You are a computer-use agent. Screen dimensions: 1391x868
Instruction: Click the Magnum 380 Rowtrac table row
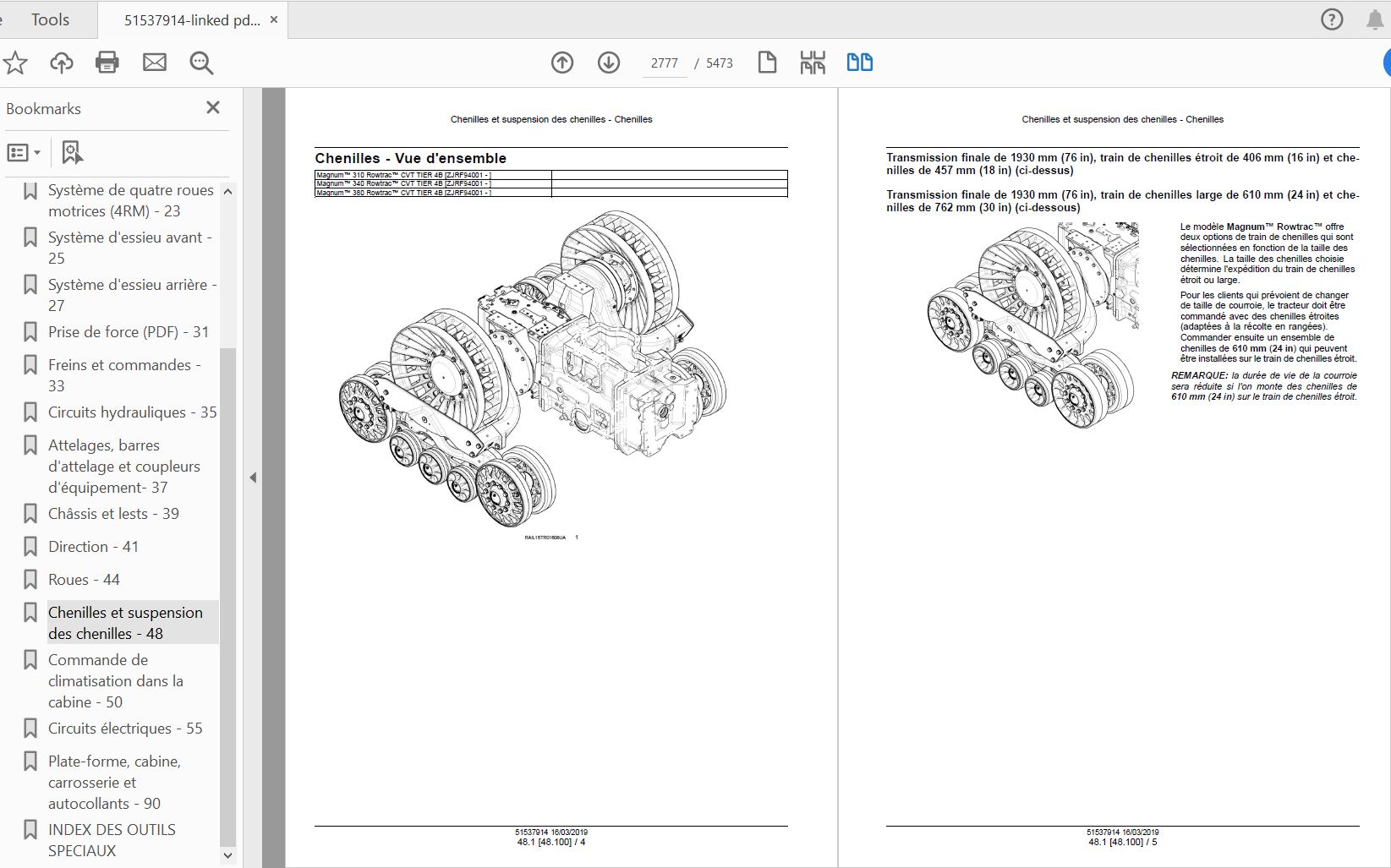[551, 193]
